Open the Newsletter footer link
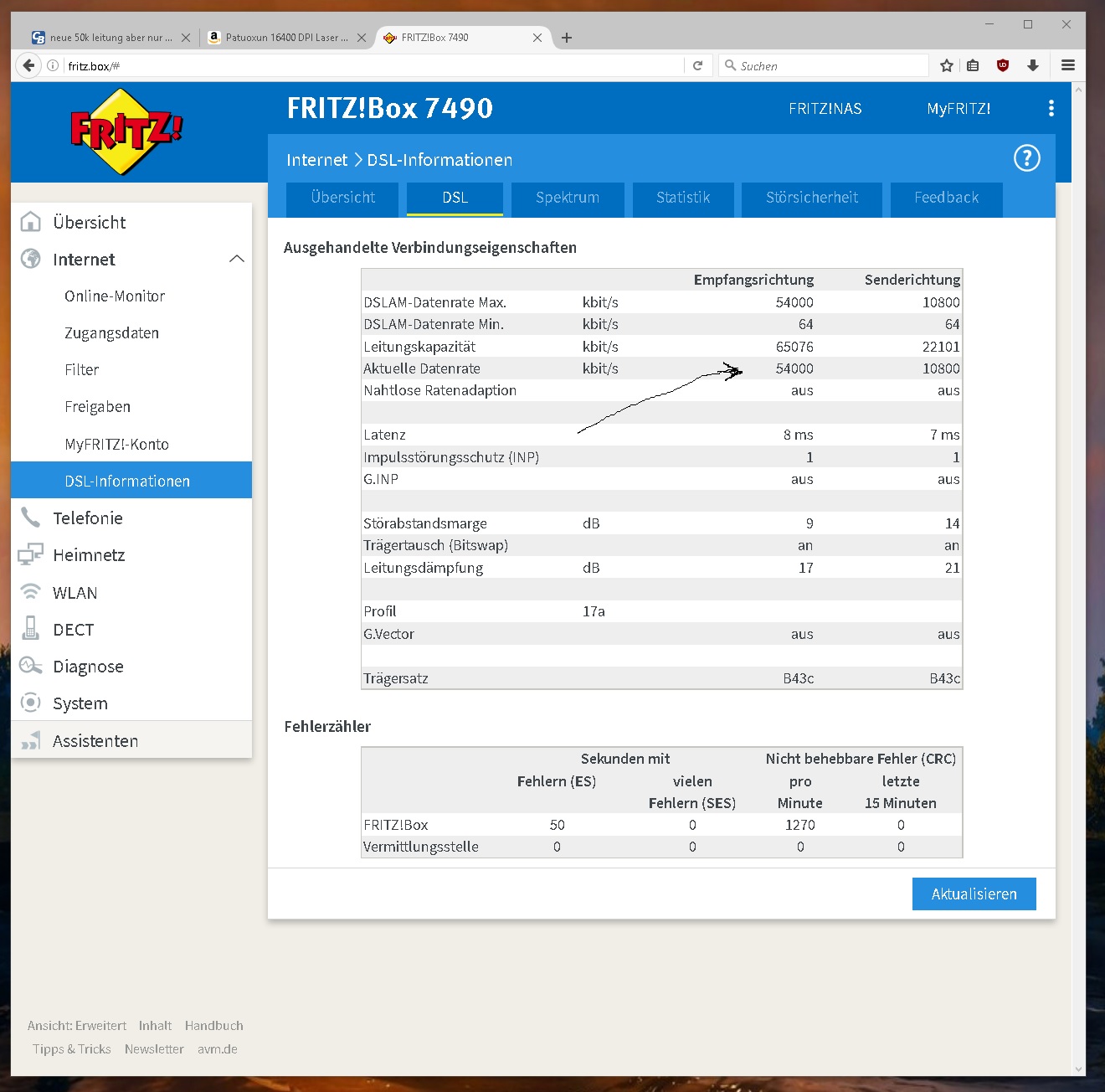 click(154, 1048)
